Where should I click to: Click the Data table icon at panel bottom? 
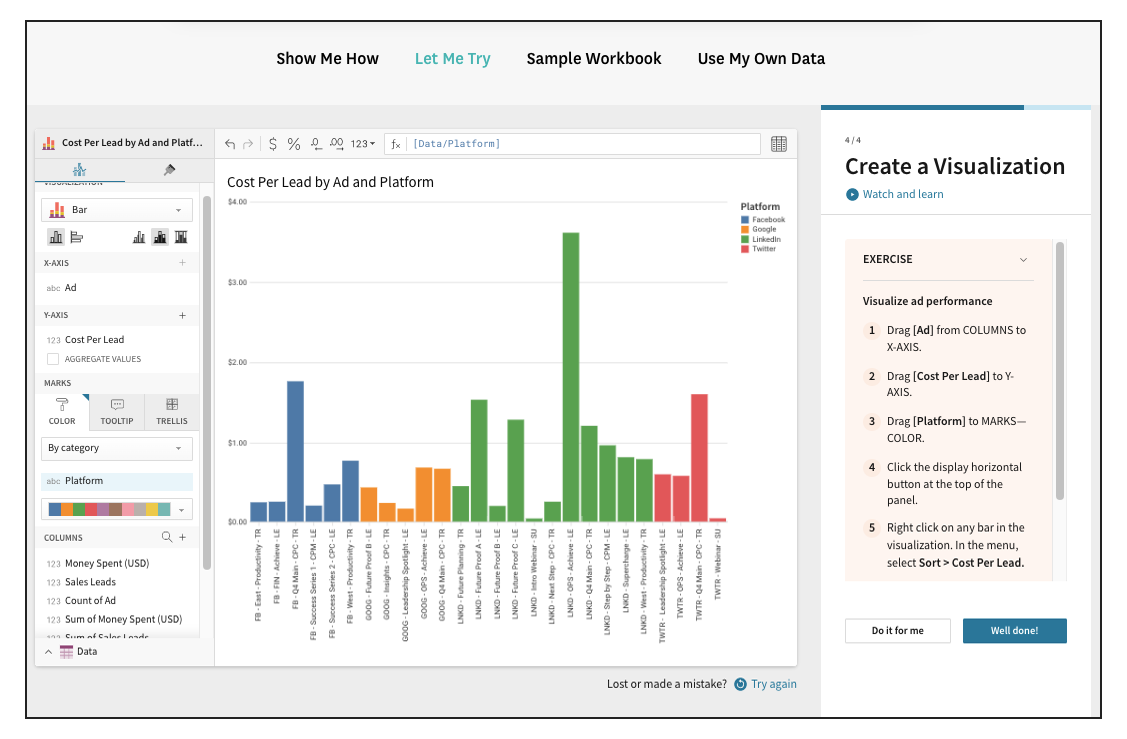pos(67,652)
